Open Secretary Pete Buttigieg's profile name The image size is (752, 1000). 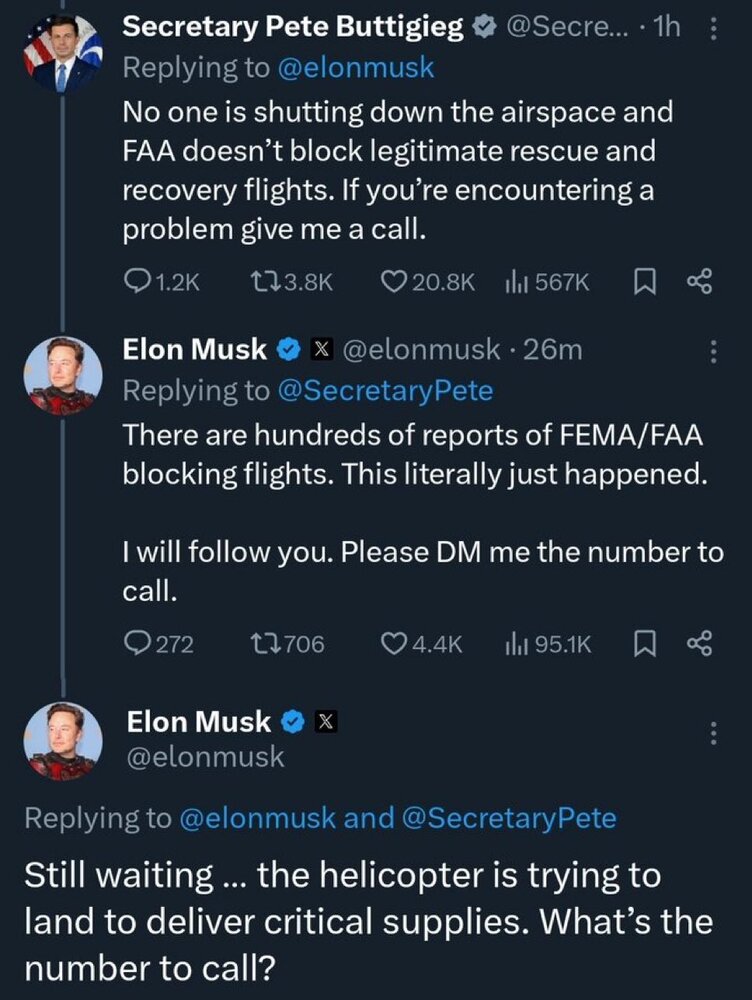[294, 28]
